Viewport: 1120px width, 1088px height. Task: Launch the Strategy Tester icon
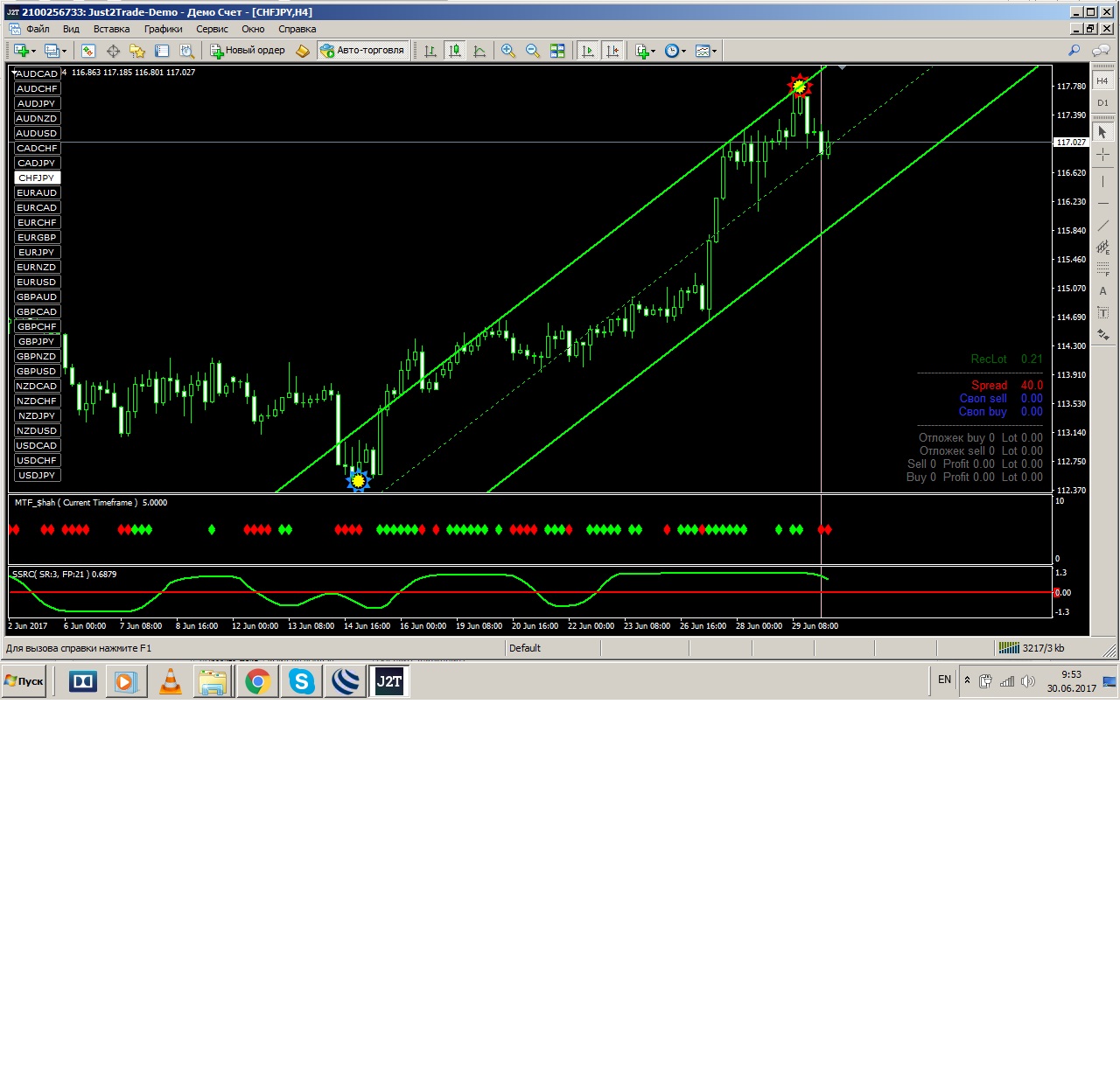pyautogui.click(x=186, y=51)
